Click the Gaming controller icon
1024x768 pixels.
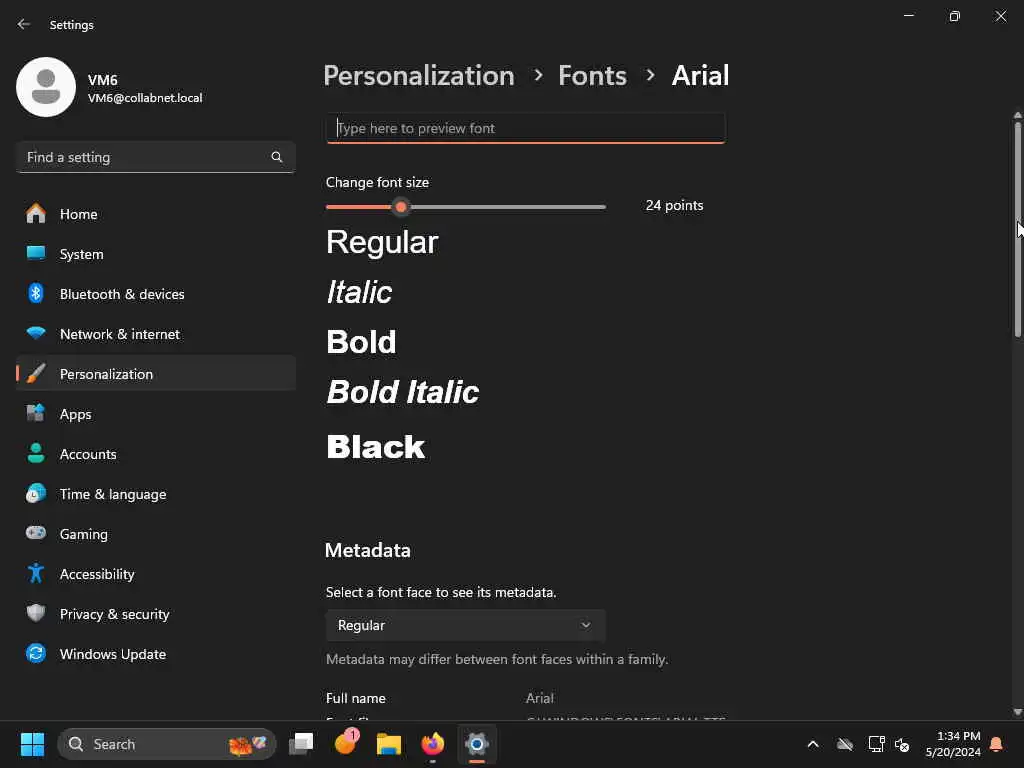[36, 533]
